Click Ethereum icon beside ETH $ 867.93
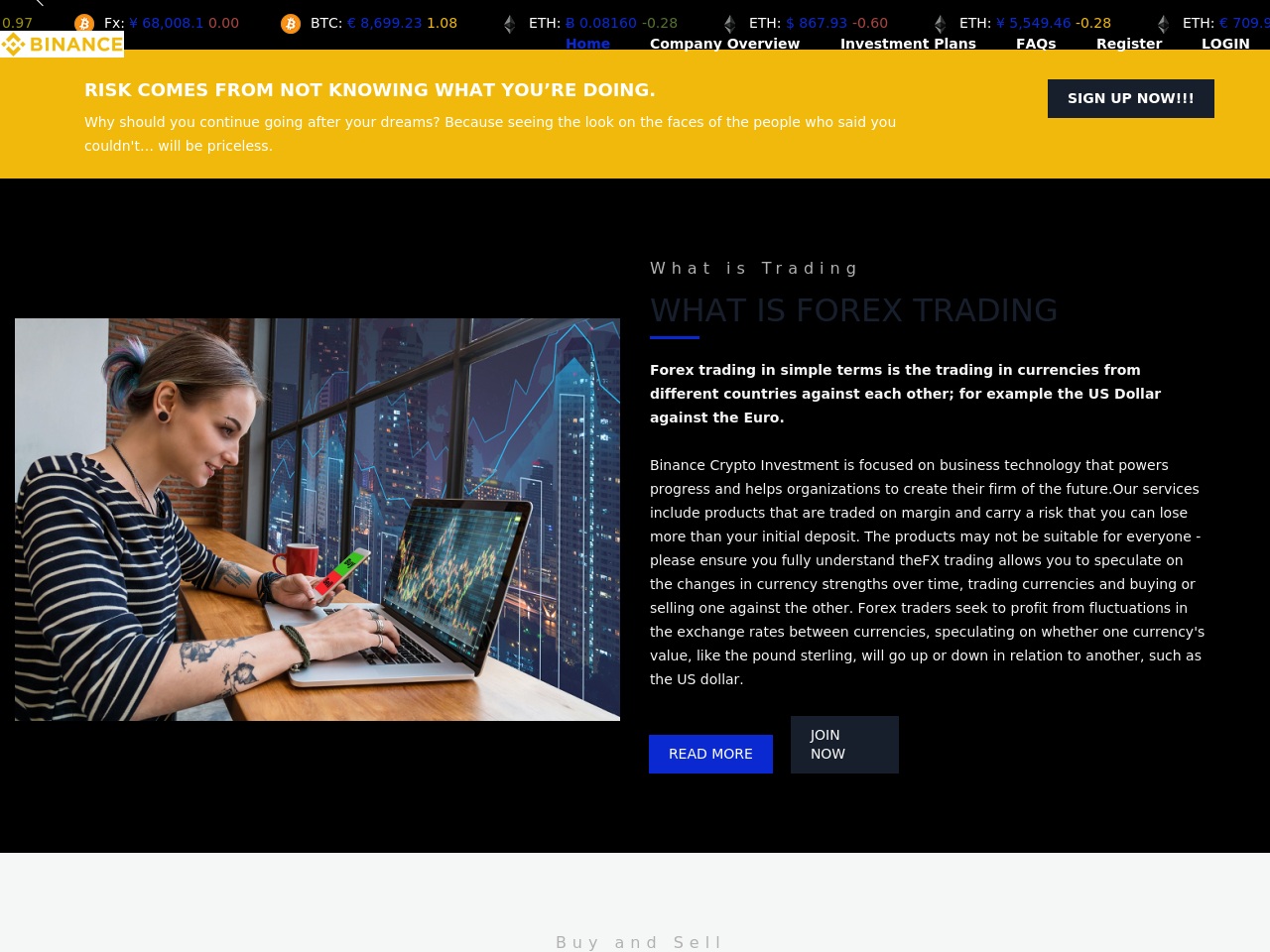The height and width of the screenshot is (952, 1270). [x=729, y=24]
